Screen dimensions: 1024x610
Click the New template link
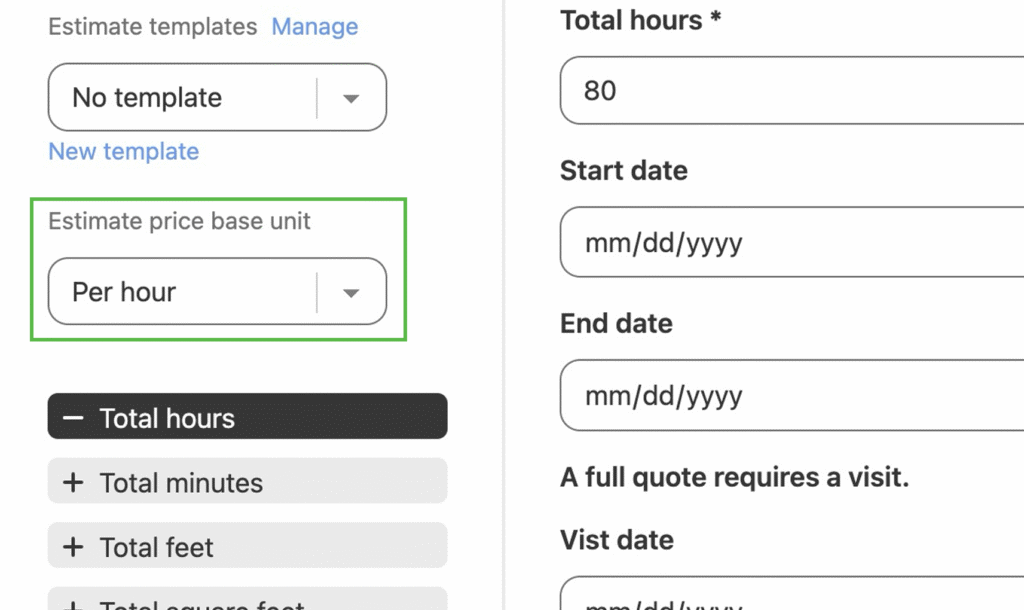[124, 152]
